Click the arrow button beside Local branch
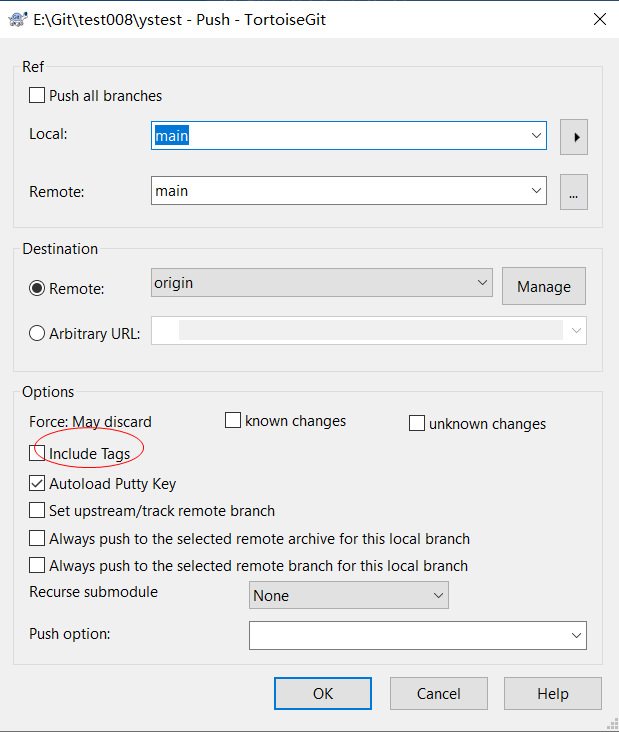Viewport: 619px width, 732px height. [574, 137]
